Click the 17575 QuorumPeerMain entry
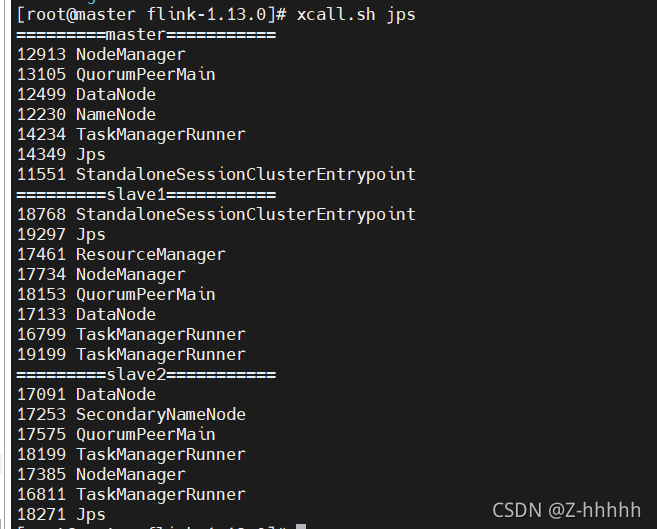The width and height of the screenshot is (657, 529). tap(116, 435)
